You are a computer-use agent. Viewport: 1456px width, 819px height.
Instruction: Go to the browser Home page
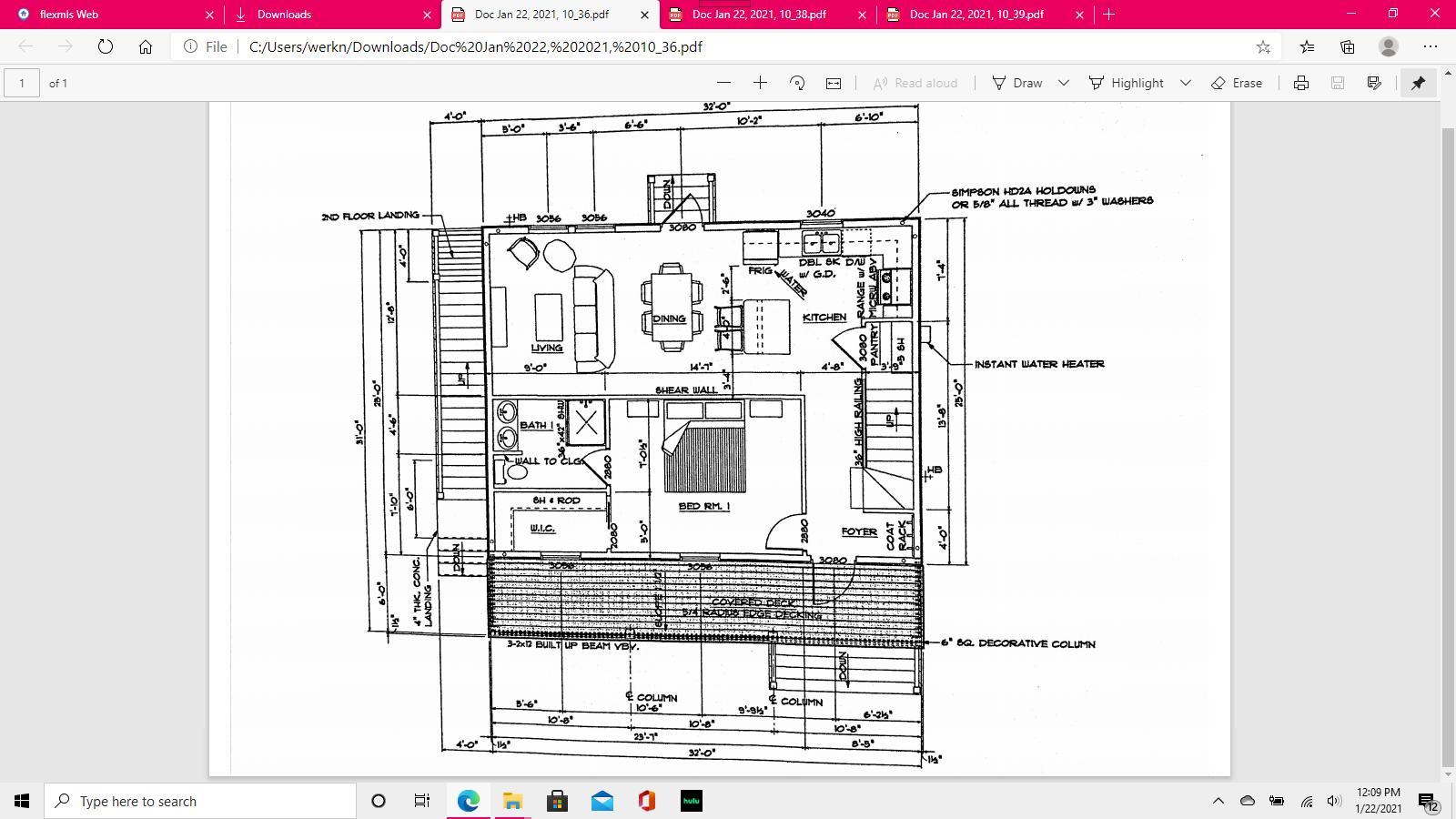pos(146,46)
